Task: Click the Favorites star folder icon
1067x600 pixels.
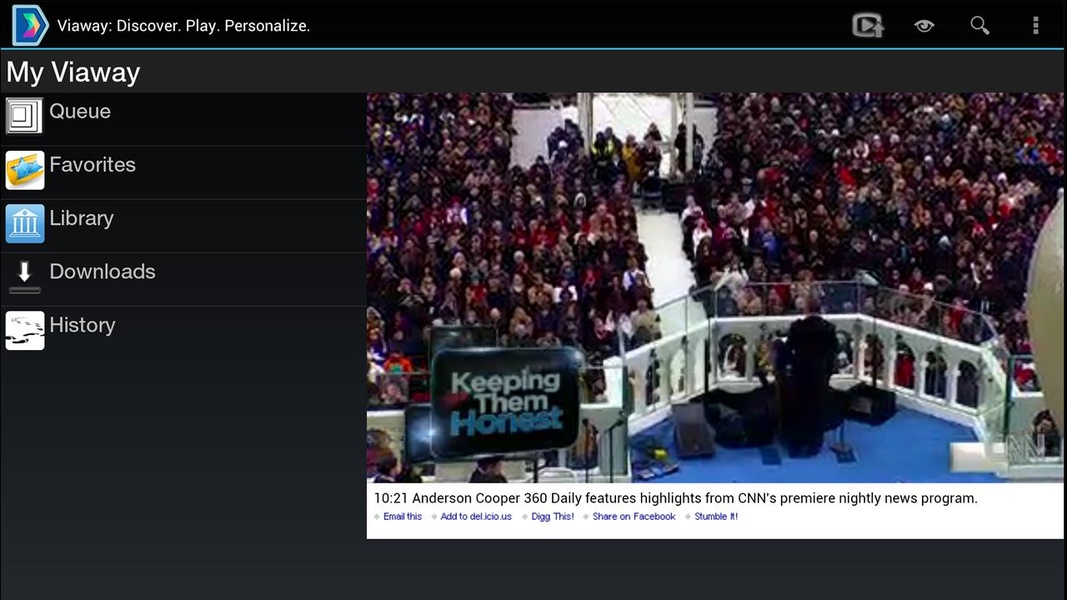Action: click(x=24, y=169)
